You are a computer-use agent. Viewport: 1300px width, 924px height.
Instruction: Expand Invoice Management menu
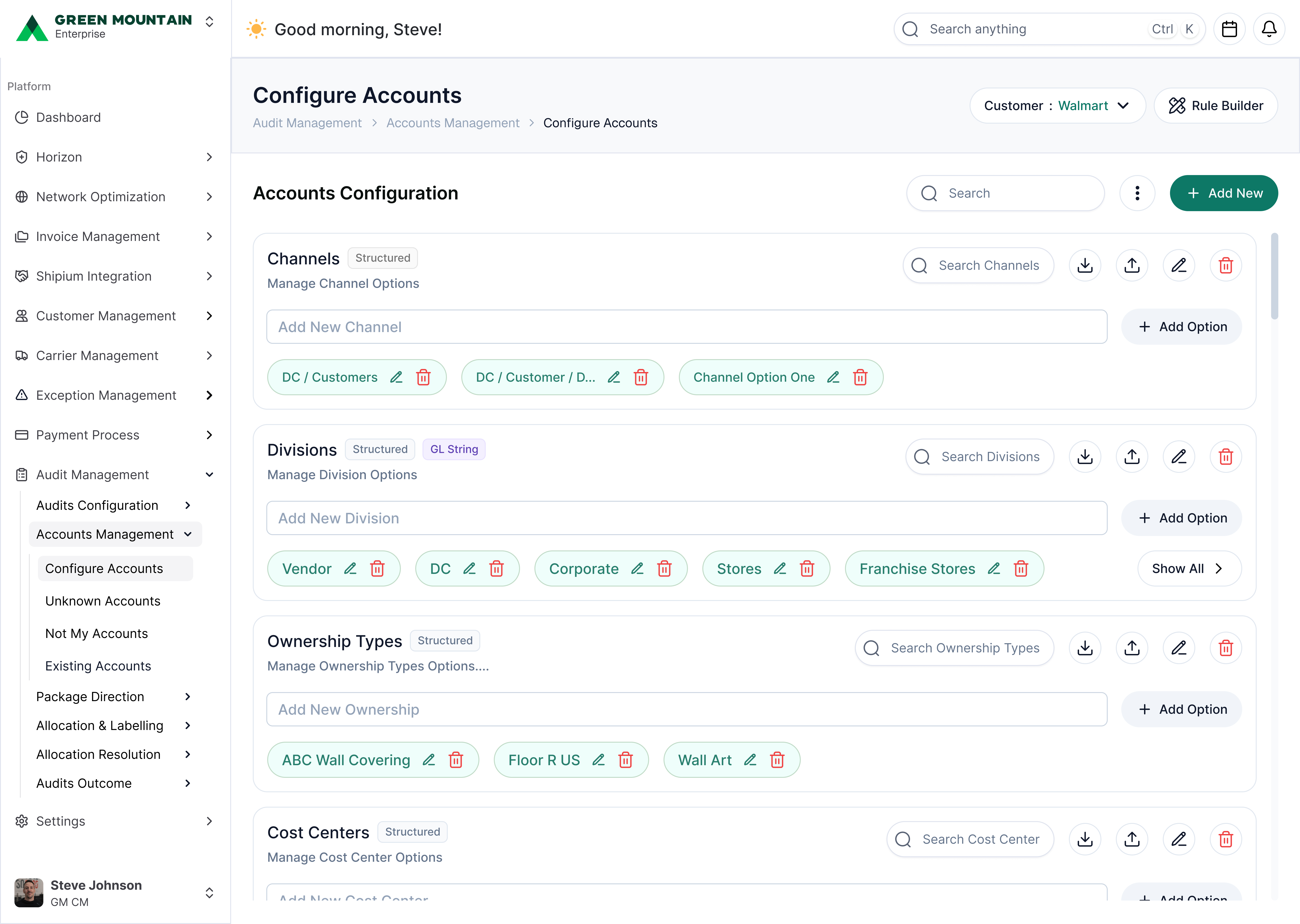(209, 237)
